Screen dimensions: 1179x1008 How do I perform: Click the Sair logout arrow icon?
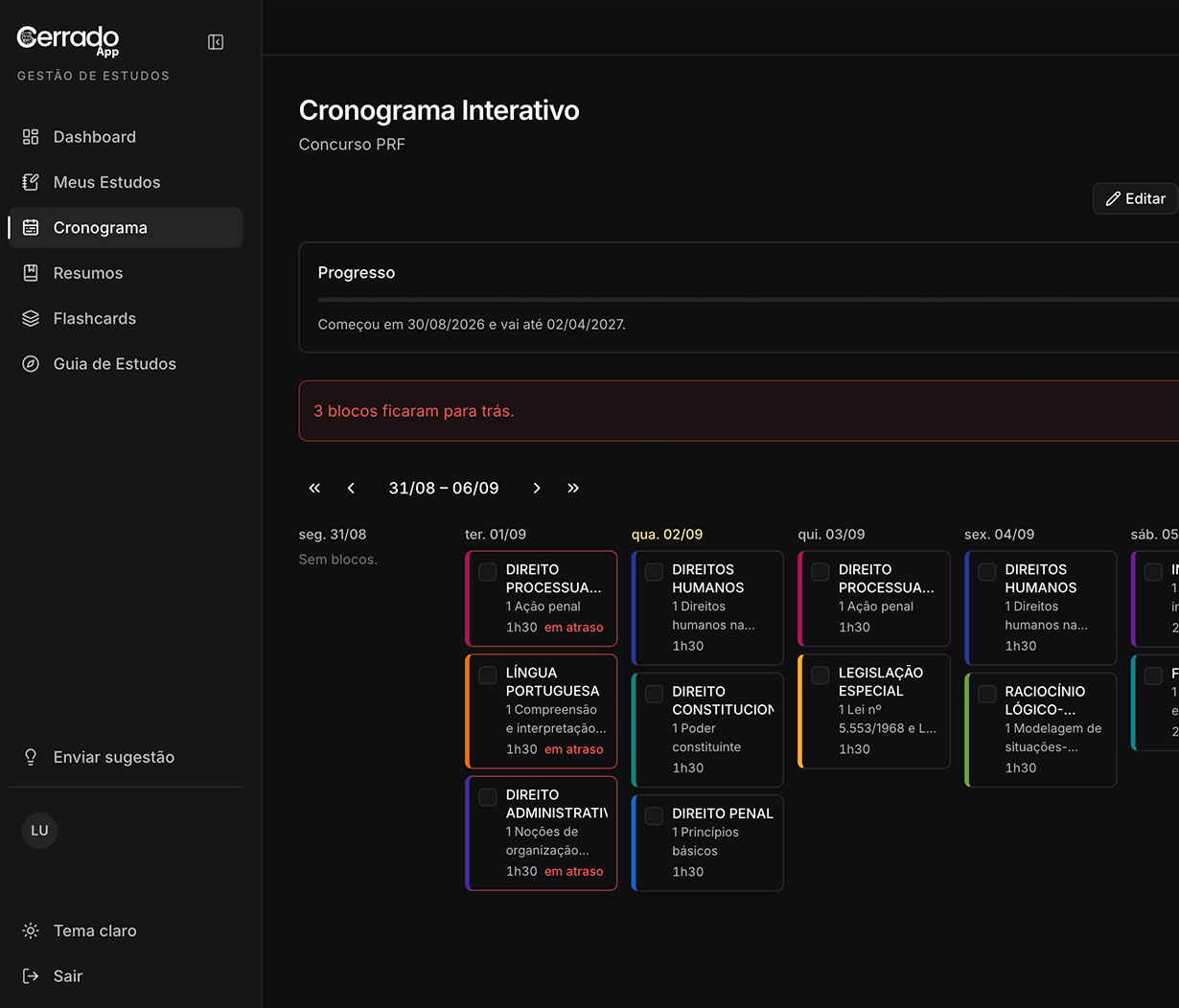click(31, 976)
